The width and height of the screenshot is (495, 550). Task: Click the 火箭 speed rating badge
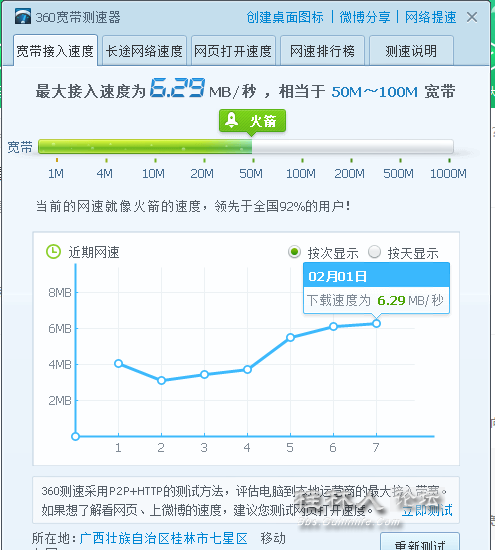coord(252,121)
